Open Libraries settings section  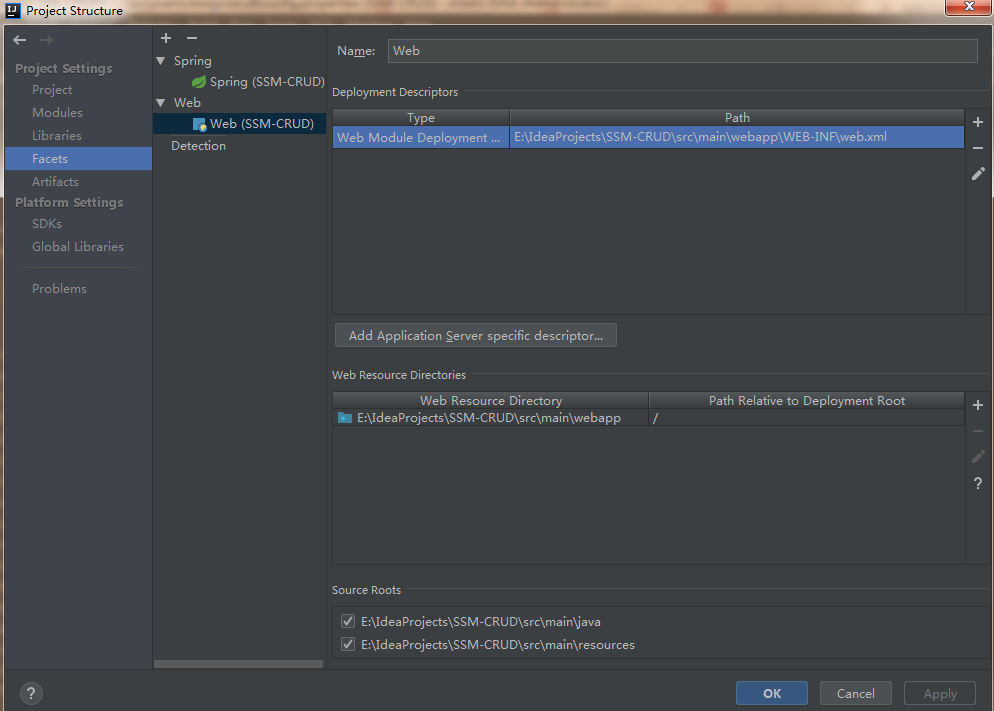click(57, 136)
